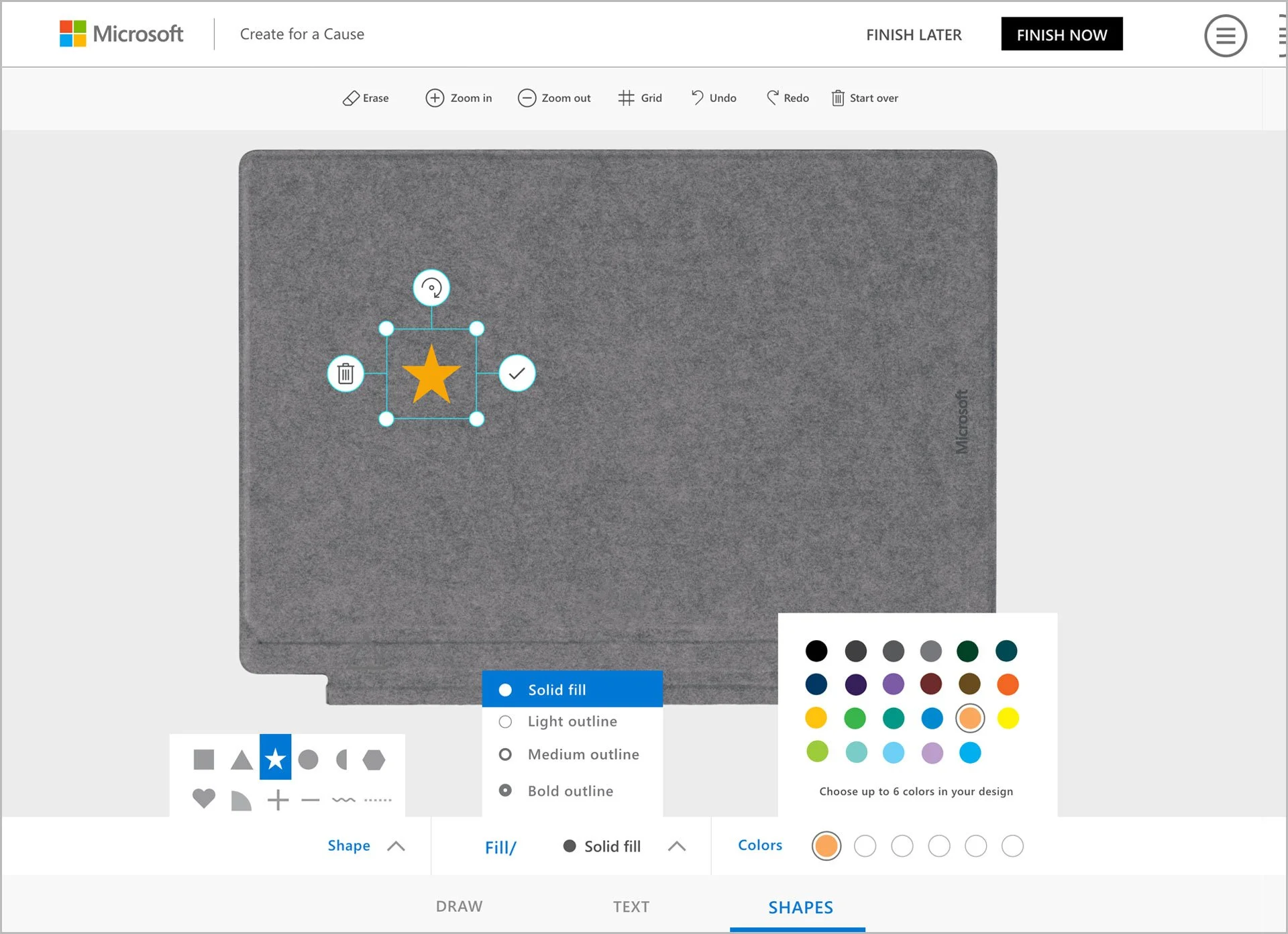Image resolution: width=1288 pixels, height=934 pixels.
Task: Open the hamburger menu
Action: (x=1225, y=36)
